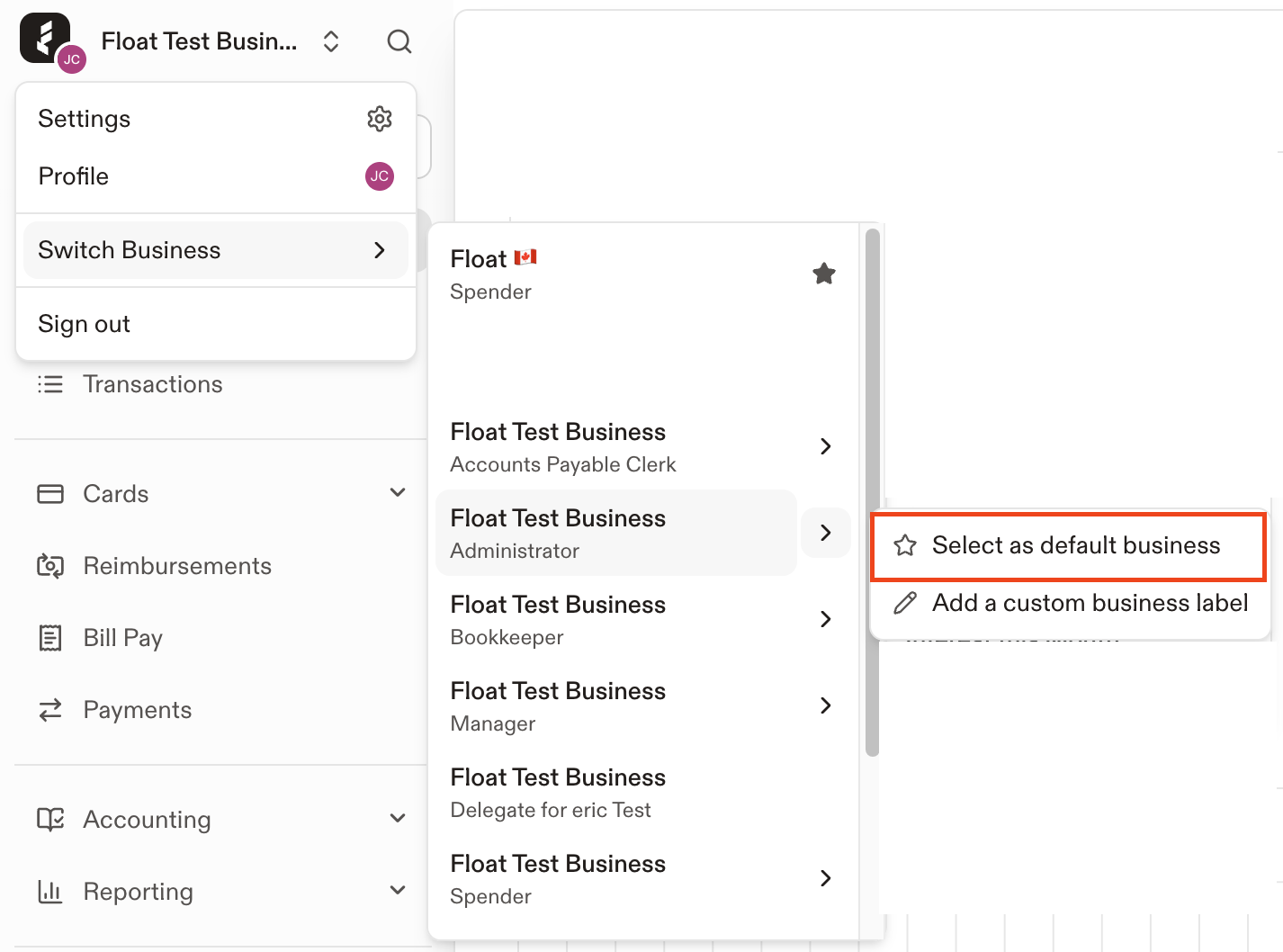Viewport: 1283px width, 952px height.
Task: Select as default business star option
Action: [x=1069, y=546]
